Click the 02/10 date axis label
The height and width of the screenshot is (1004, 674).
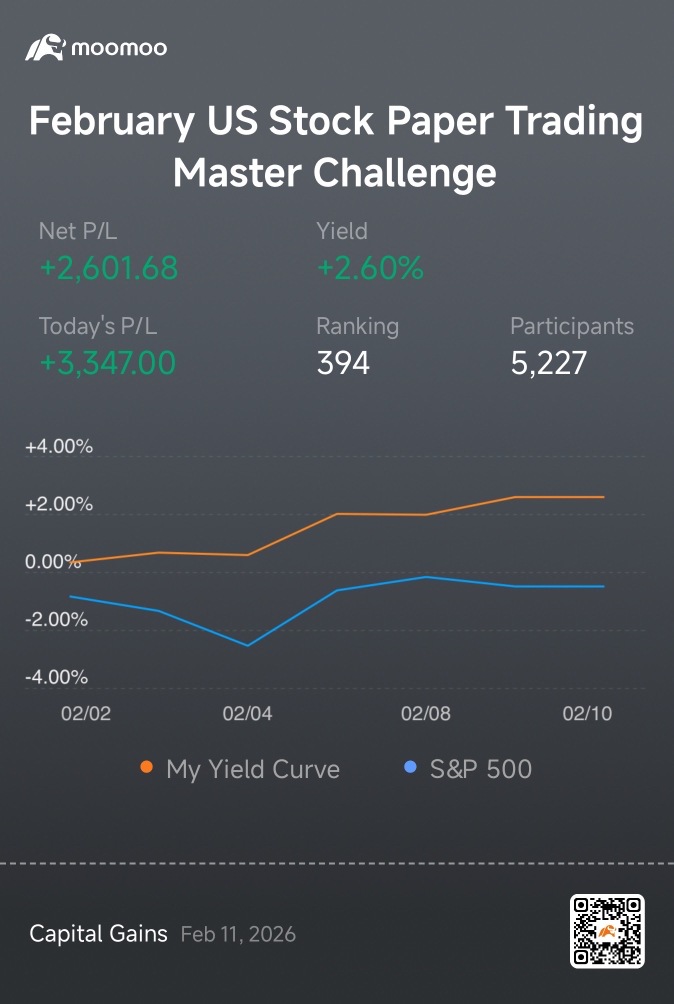click(587, 713)
